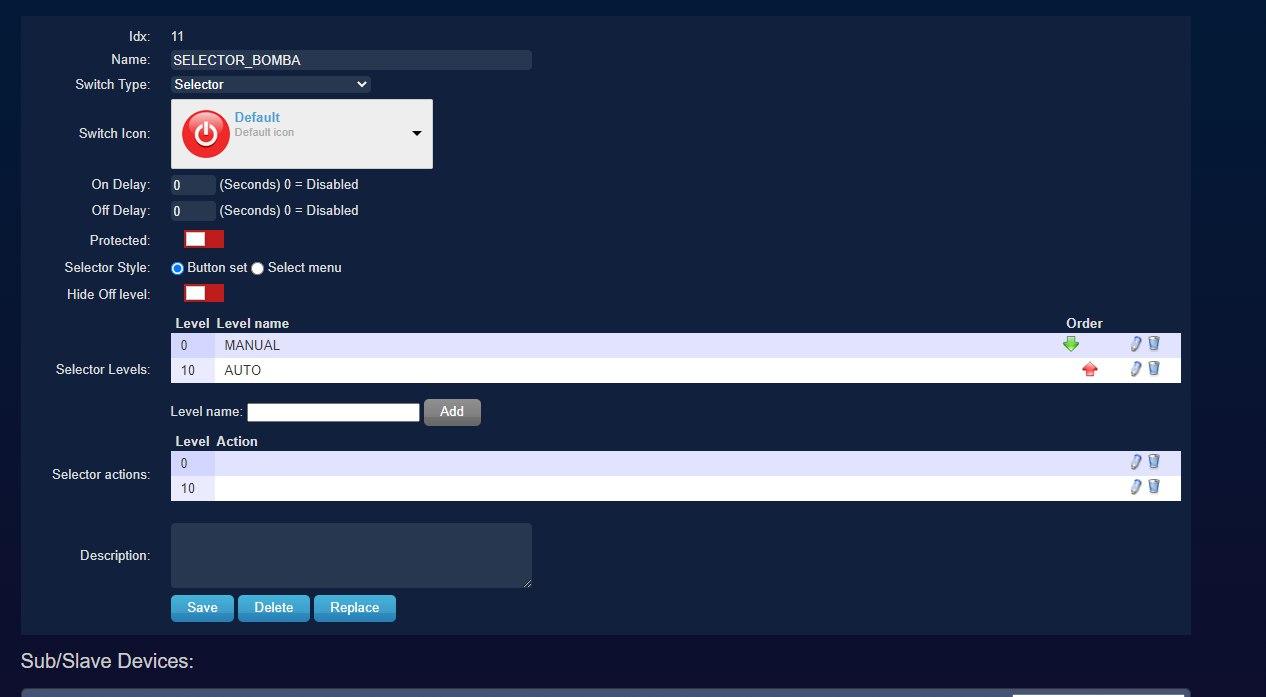Expand the Switch Icon picker arrow

(416, 133)
